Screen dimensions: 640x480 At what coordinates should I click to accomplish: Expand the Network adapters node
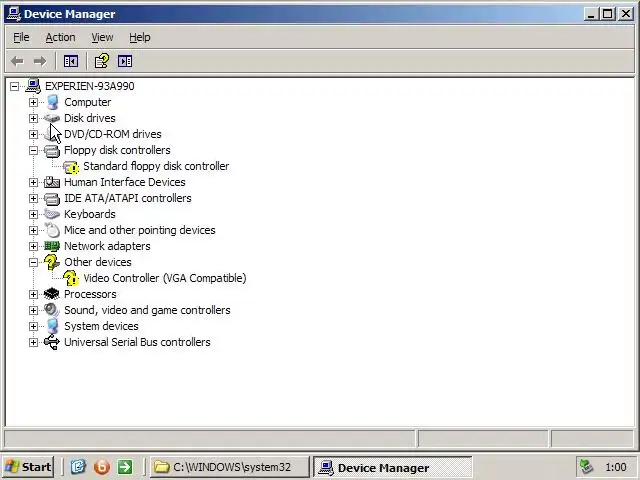(x=33, y=246)
